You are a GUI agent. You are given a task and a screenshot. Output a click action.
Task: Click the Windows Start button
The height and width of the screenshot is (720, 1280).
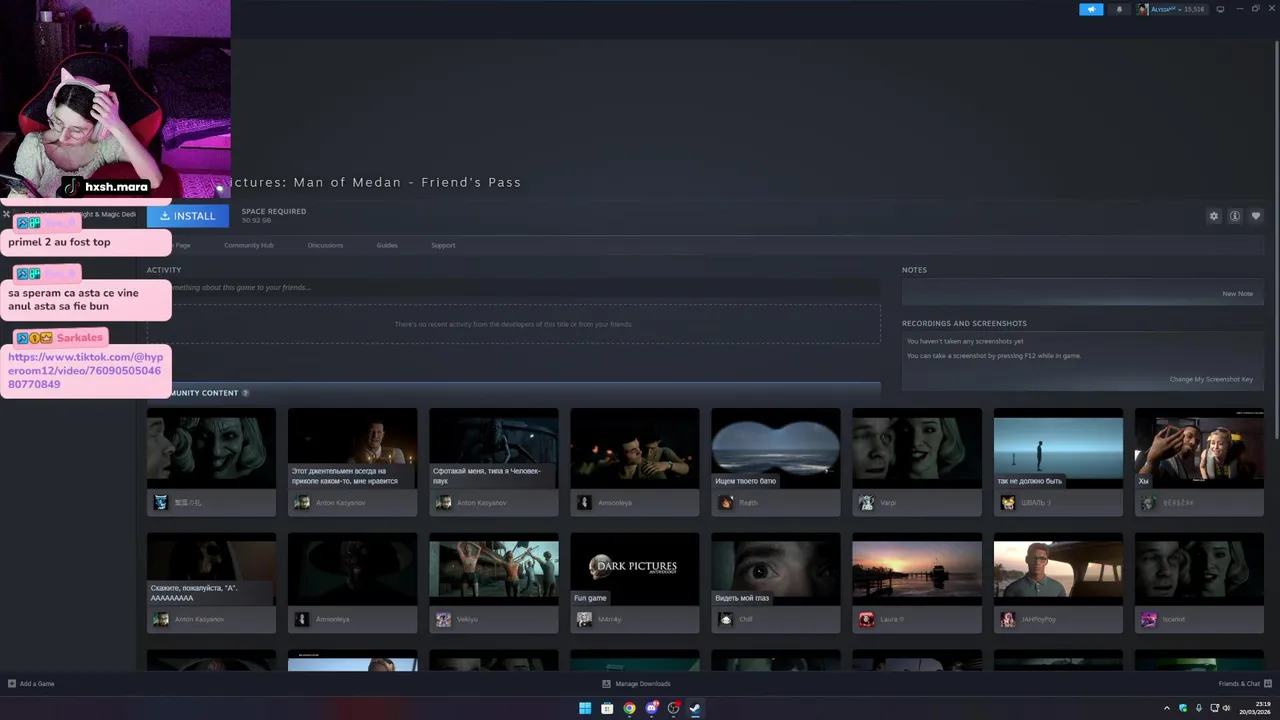[x=585, y=708]
